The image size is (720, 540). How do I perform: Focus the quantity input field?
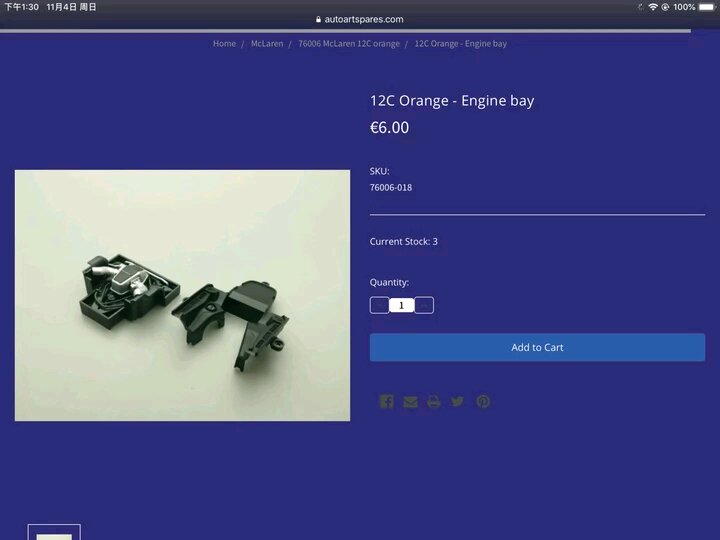click(402, 305)
